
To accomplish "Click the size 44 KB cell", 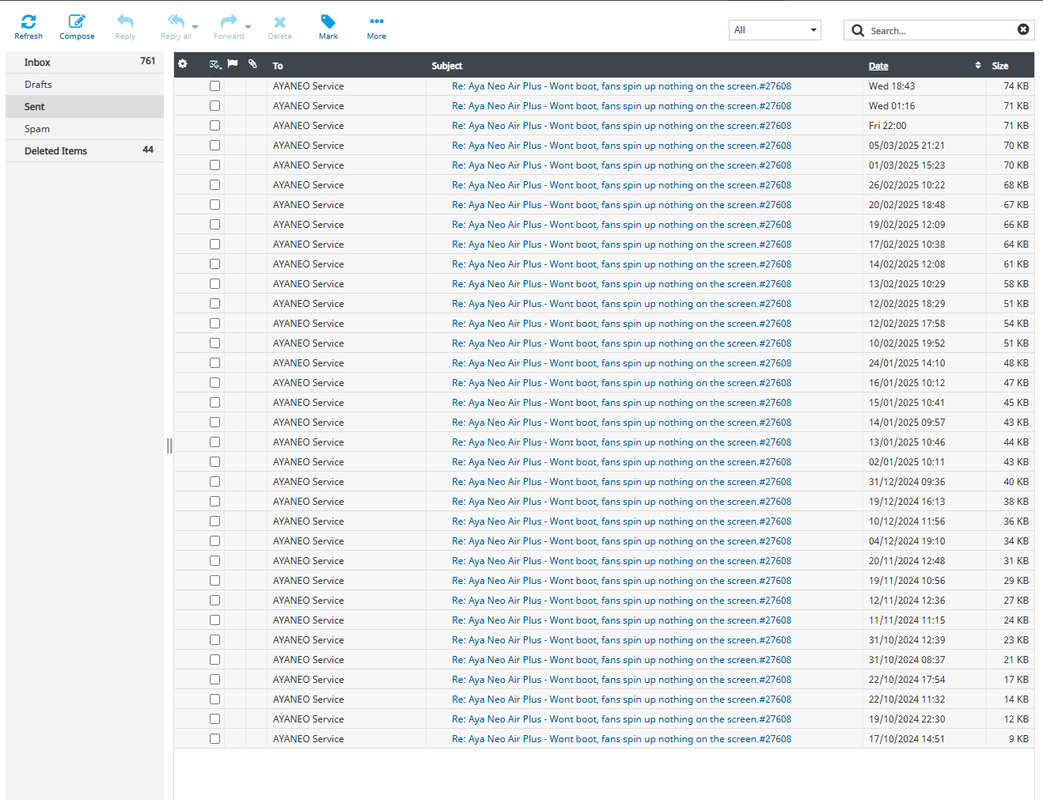I will point(1016,442).
